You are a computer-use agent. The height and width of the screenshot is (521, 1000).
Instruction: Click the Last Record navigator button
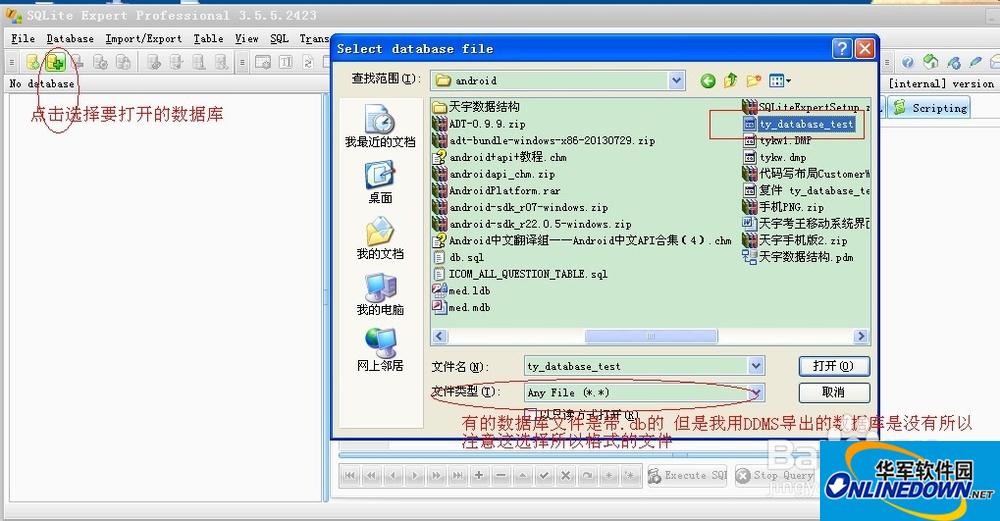pyautogui.click(x=457, y=476)
